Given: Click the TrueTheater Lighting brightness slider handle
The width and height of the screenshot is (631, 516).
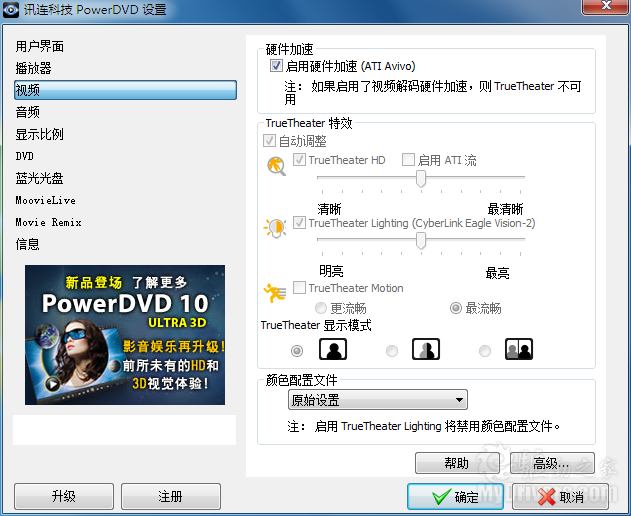Looking at the screenshot, I should pyautogui.click(x=421, y=241).
